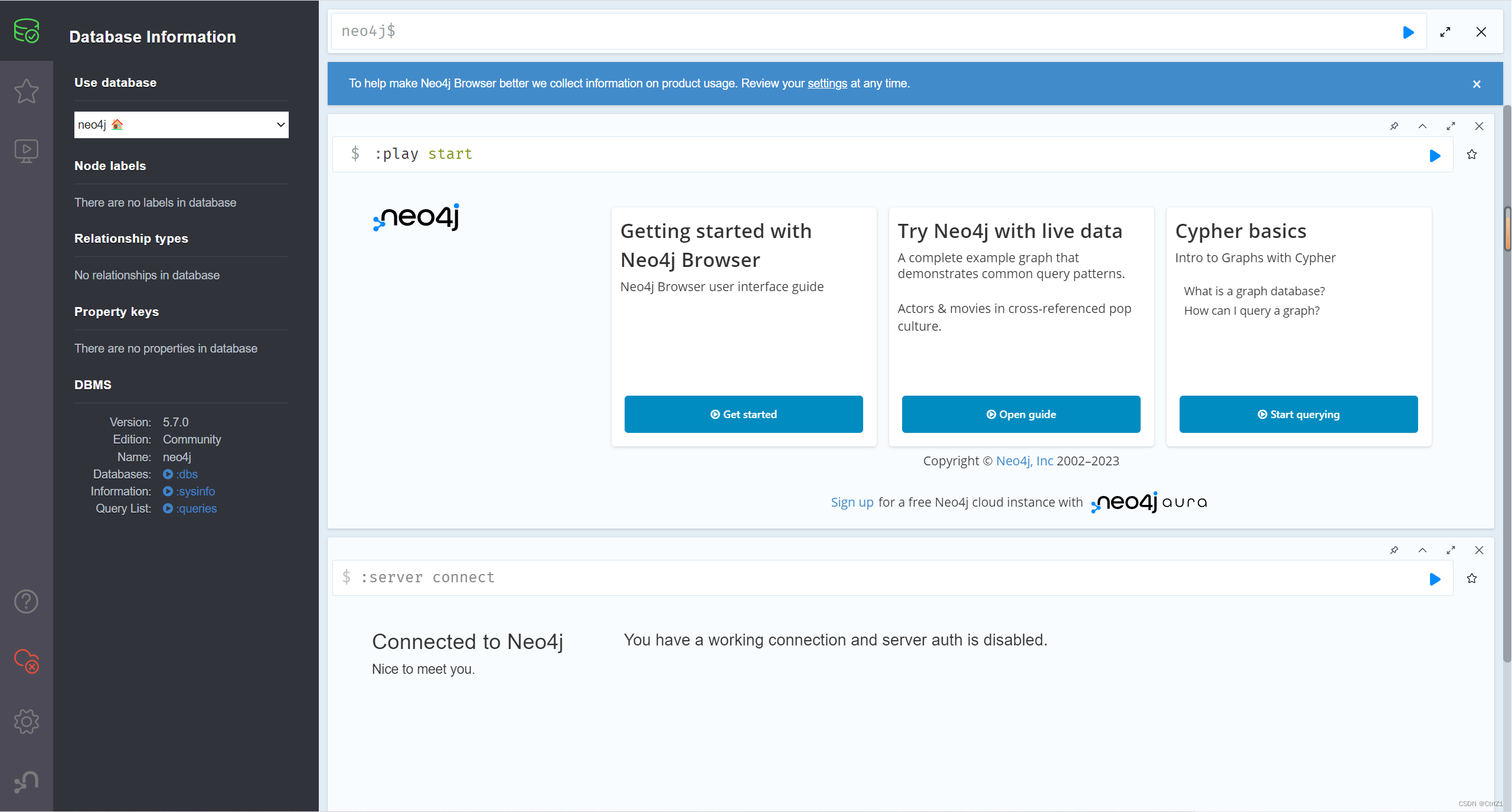Rerun the :server connect command
Image resolution: width=1512 pixels, height=812 pixels.
[x=1435, y=579]
